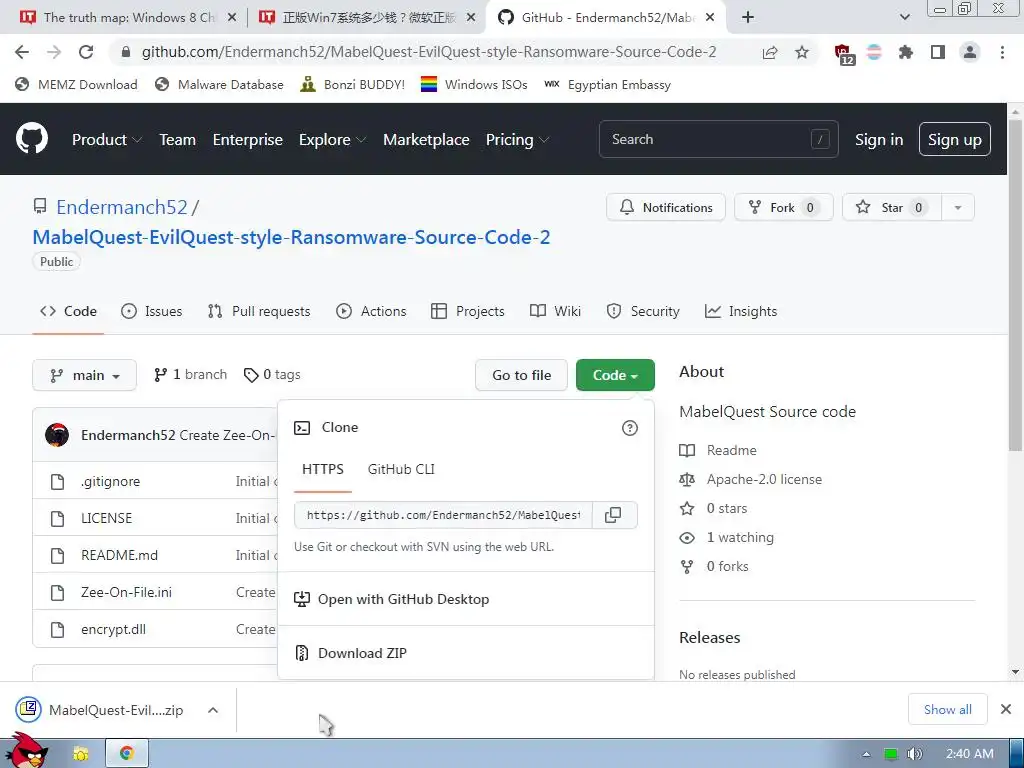Click the clone URL text field
This screenshot has height=768, width=1024.
click(x=443, y=515)
